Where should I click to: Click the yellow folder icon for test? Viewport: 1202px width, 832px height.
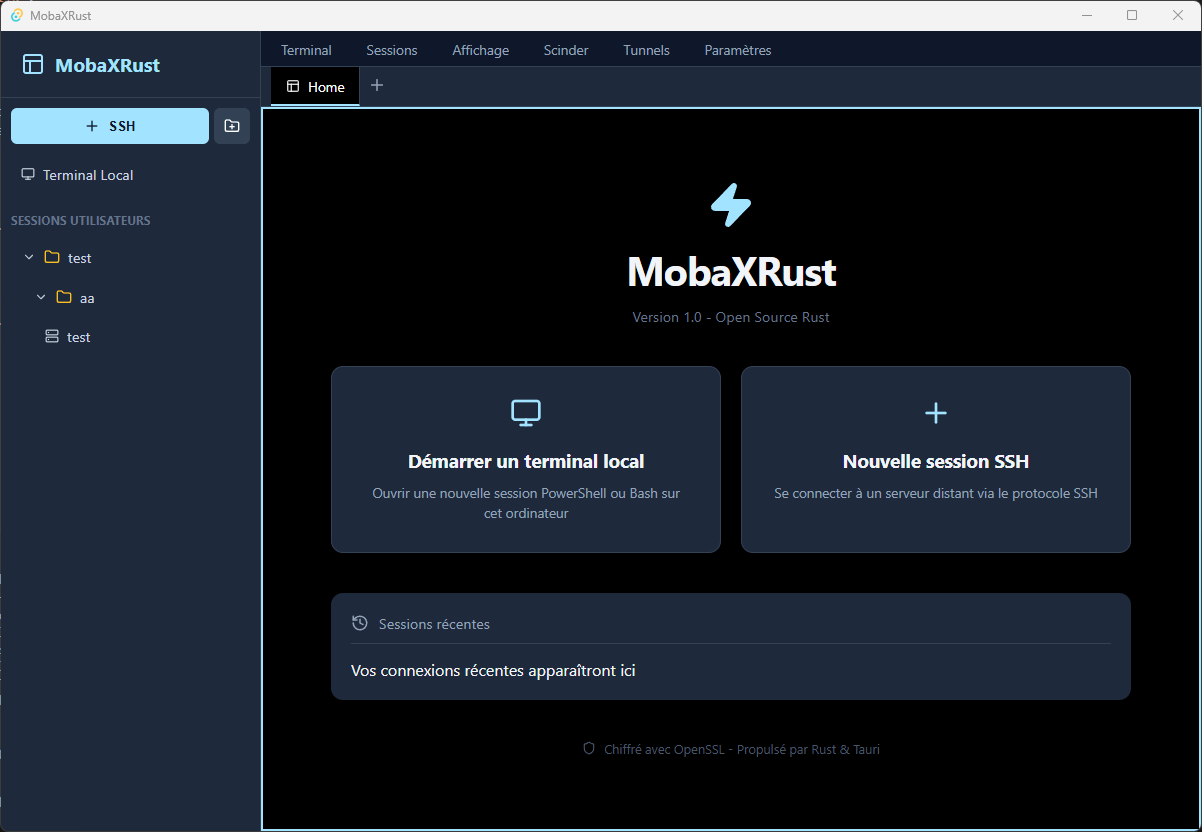pos(52,258)
